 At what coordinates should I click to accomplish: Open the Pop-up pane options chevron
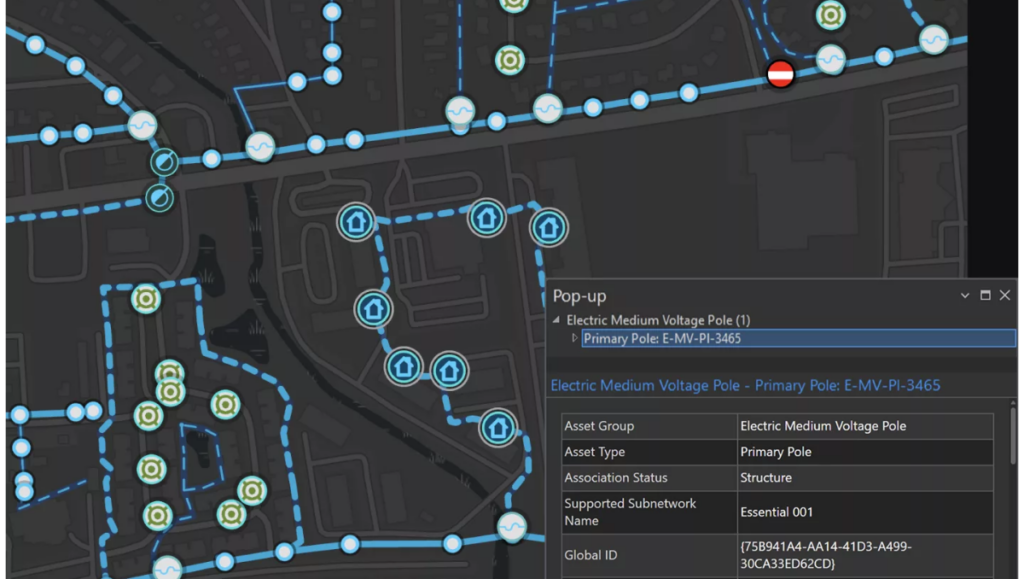click(965, 296)
